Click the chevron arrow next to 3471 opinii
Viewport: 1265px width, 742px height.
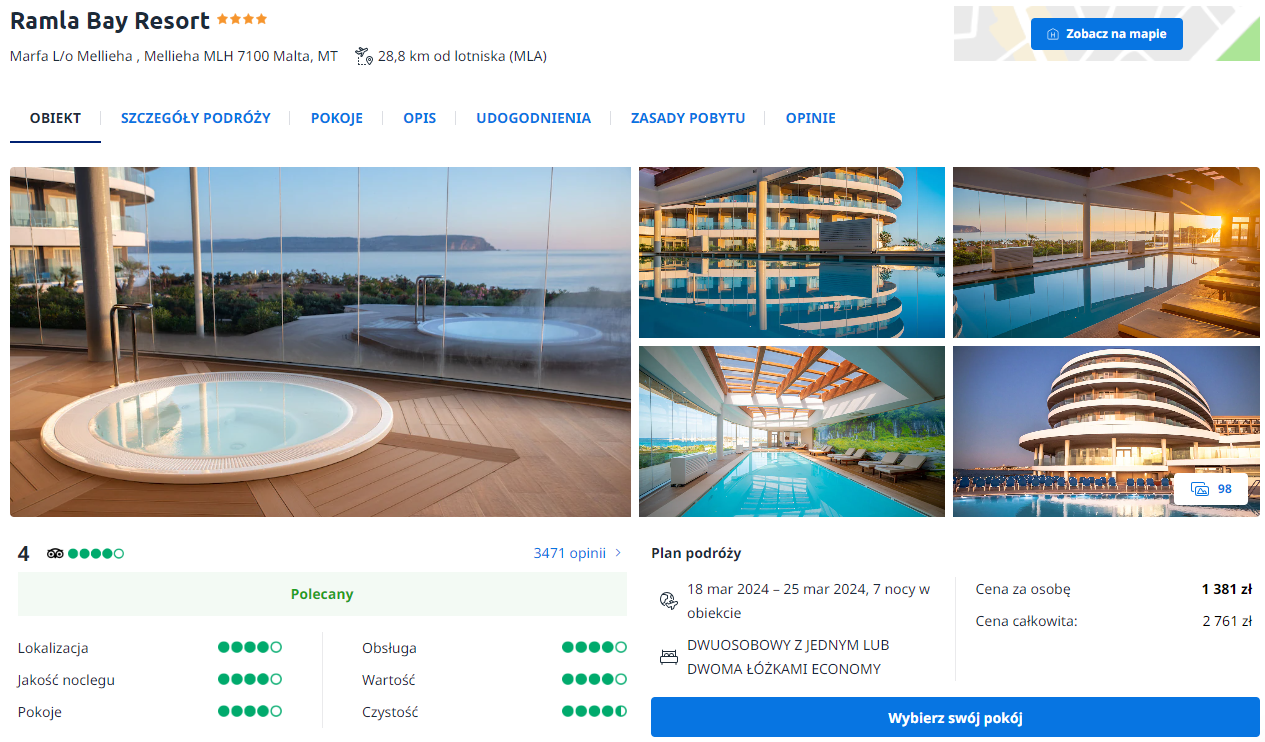coord(618,553)
